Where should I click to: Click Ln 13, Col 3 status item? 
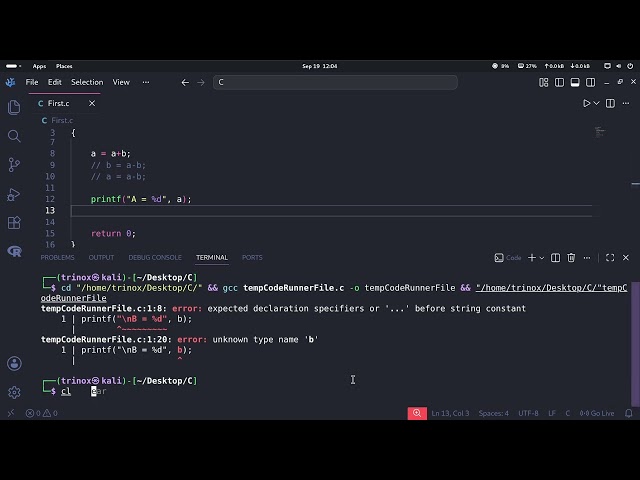point(450,413)
